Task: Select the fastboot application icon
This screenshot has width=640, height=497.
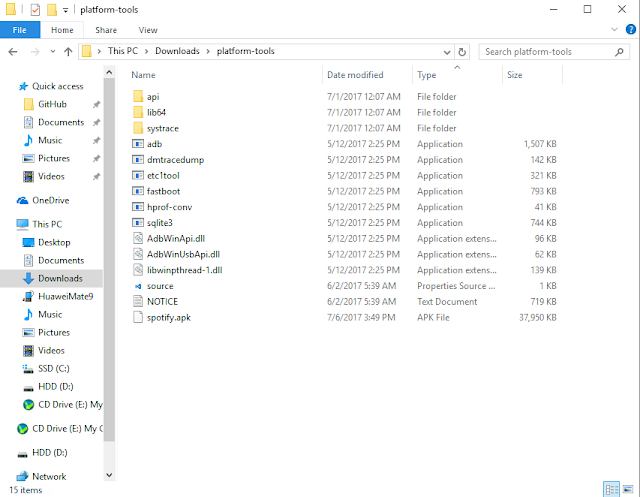Action: 138,191
